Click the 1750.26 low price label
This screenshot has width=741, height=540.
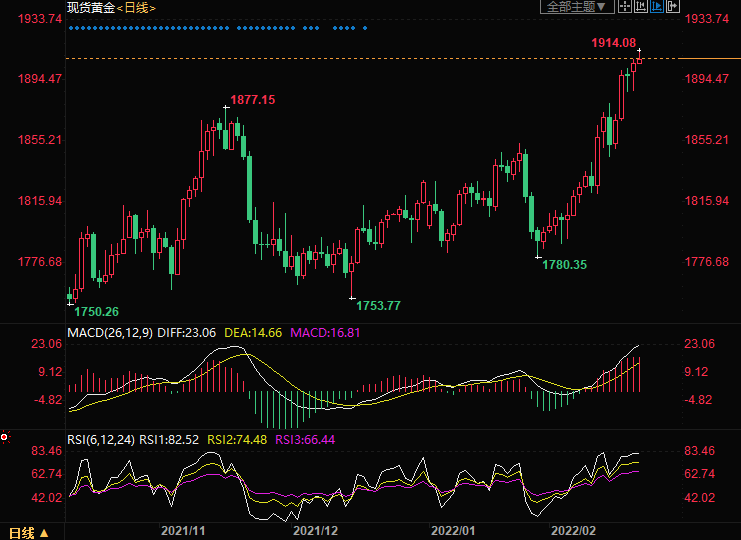(x=96, y=312)
